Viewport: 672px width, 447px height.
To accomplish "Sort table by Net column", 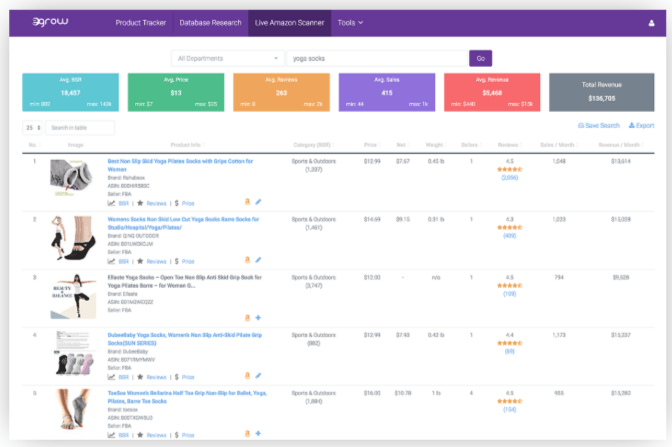I will (x=402, y=145).
